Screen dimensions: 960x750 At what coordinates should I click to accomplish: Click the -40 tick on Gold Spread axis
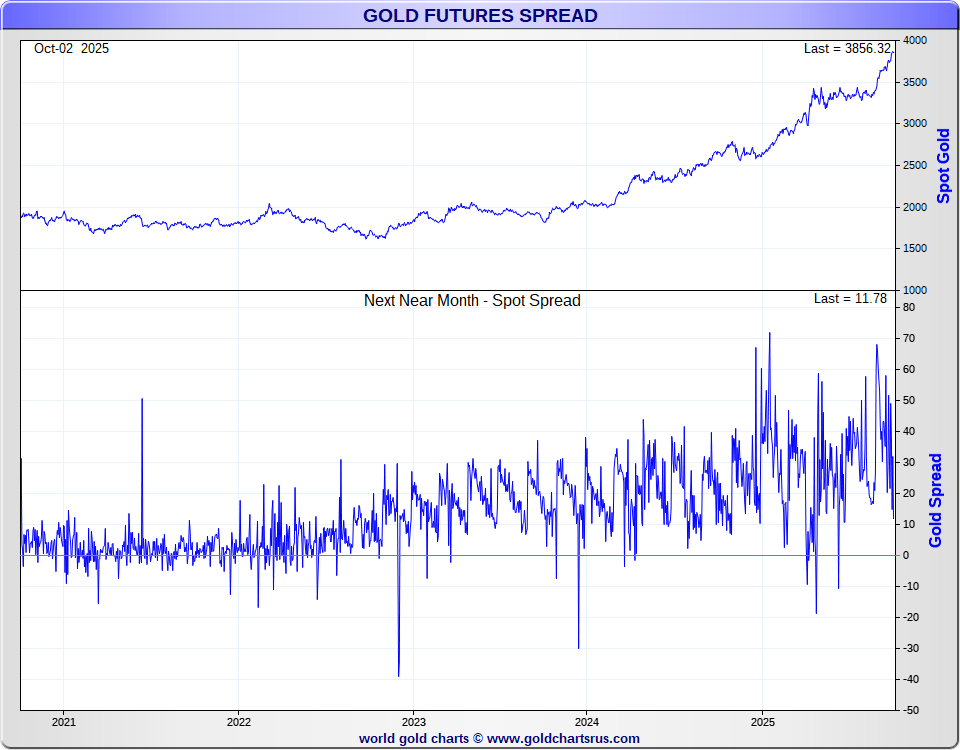tap(911, 679)
